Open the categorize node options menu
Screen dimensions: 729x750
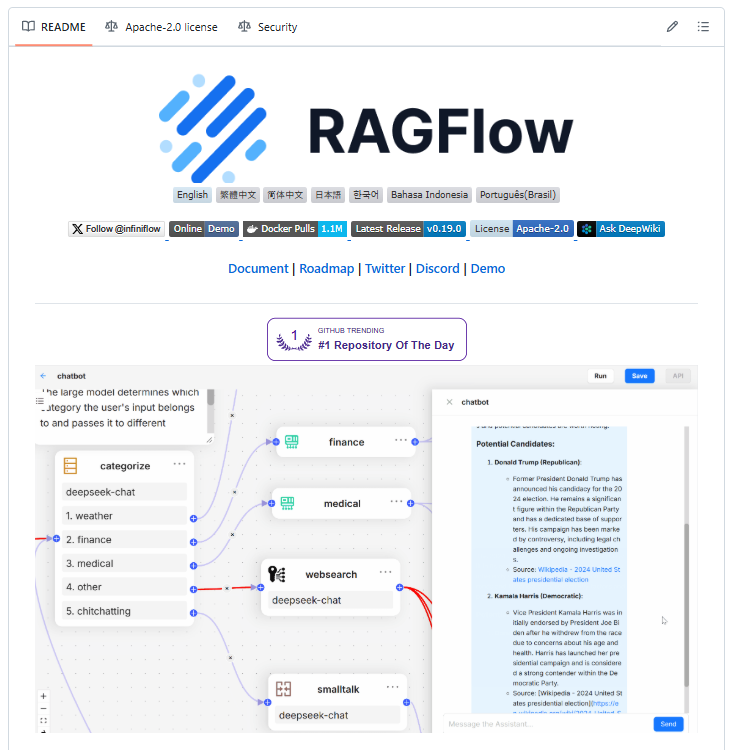pyautogui.click(x=179, y=464)
